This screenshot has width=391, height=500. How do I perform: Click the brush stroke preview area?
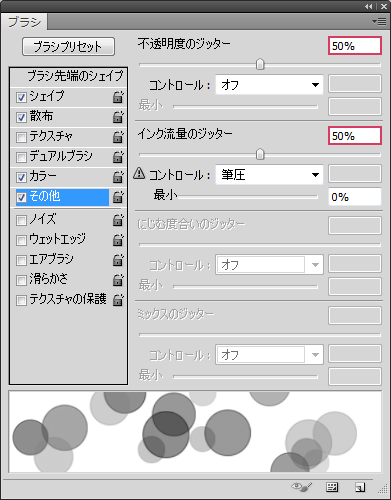pyautogui.click(x=195, y=432)
